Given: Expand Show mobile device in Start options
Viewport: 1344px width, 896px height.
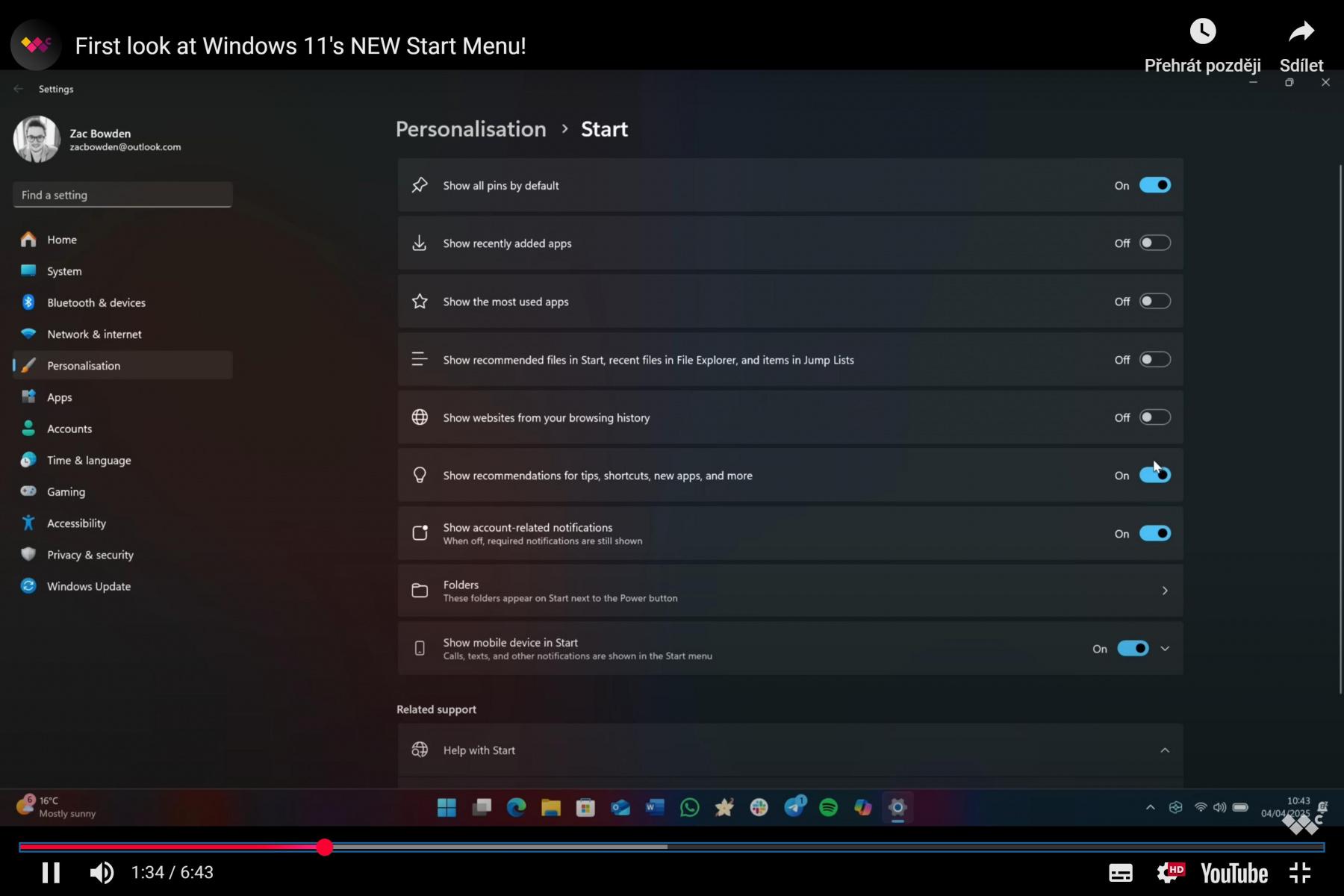Looking at the screenshot, I should 1165,649.
